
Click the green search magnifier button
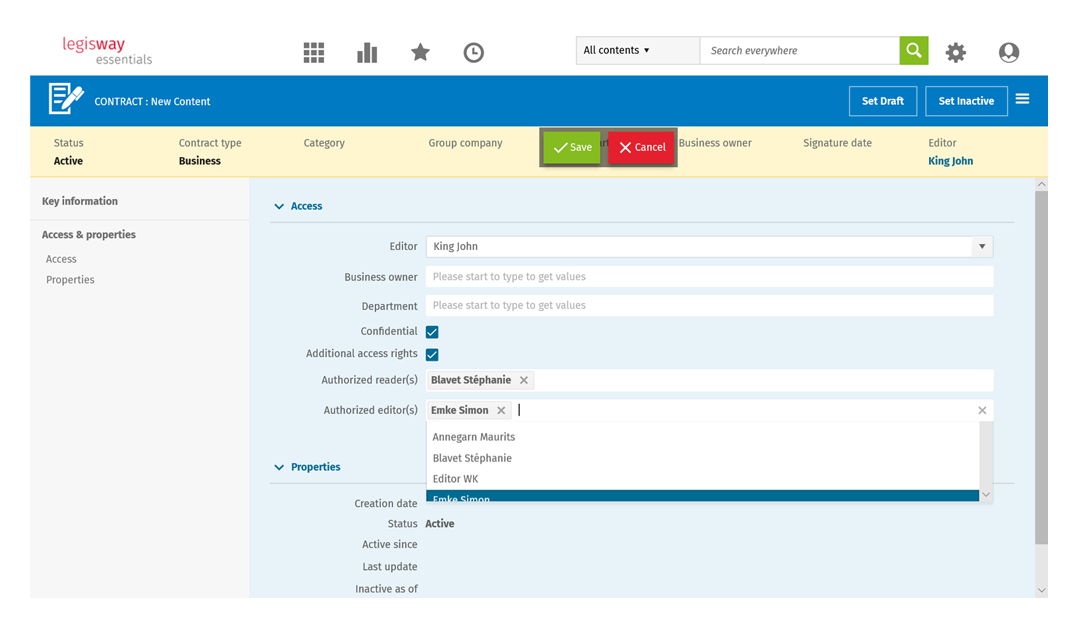(x=913, y=50)
